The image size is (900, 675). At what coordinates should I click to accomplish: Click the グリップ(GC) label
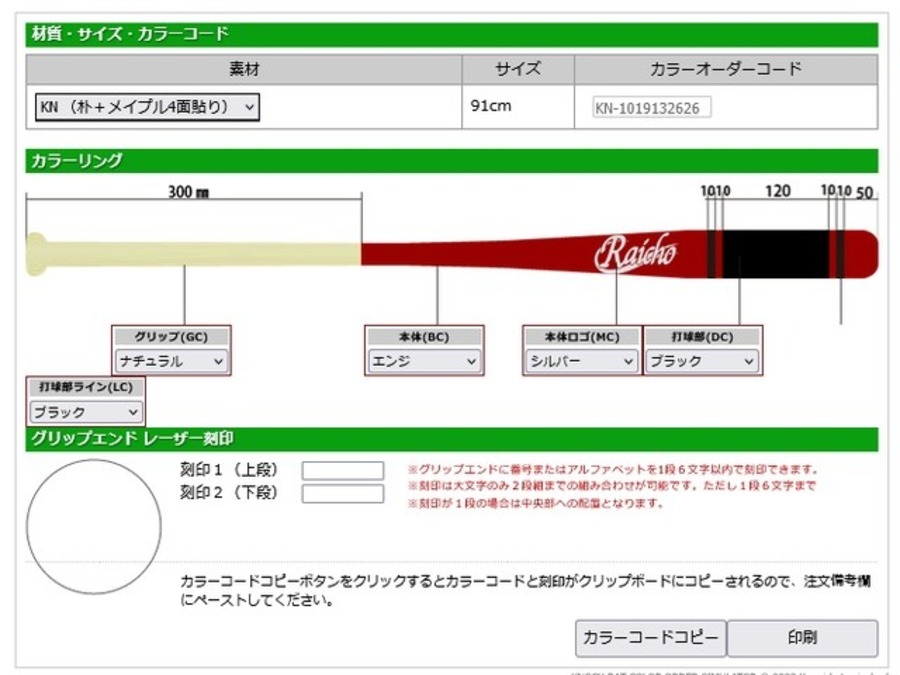pos(172,337)
